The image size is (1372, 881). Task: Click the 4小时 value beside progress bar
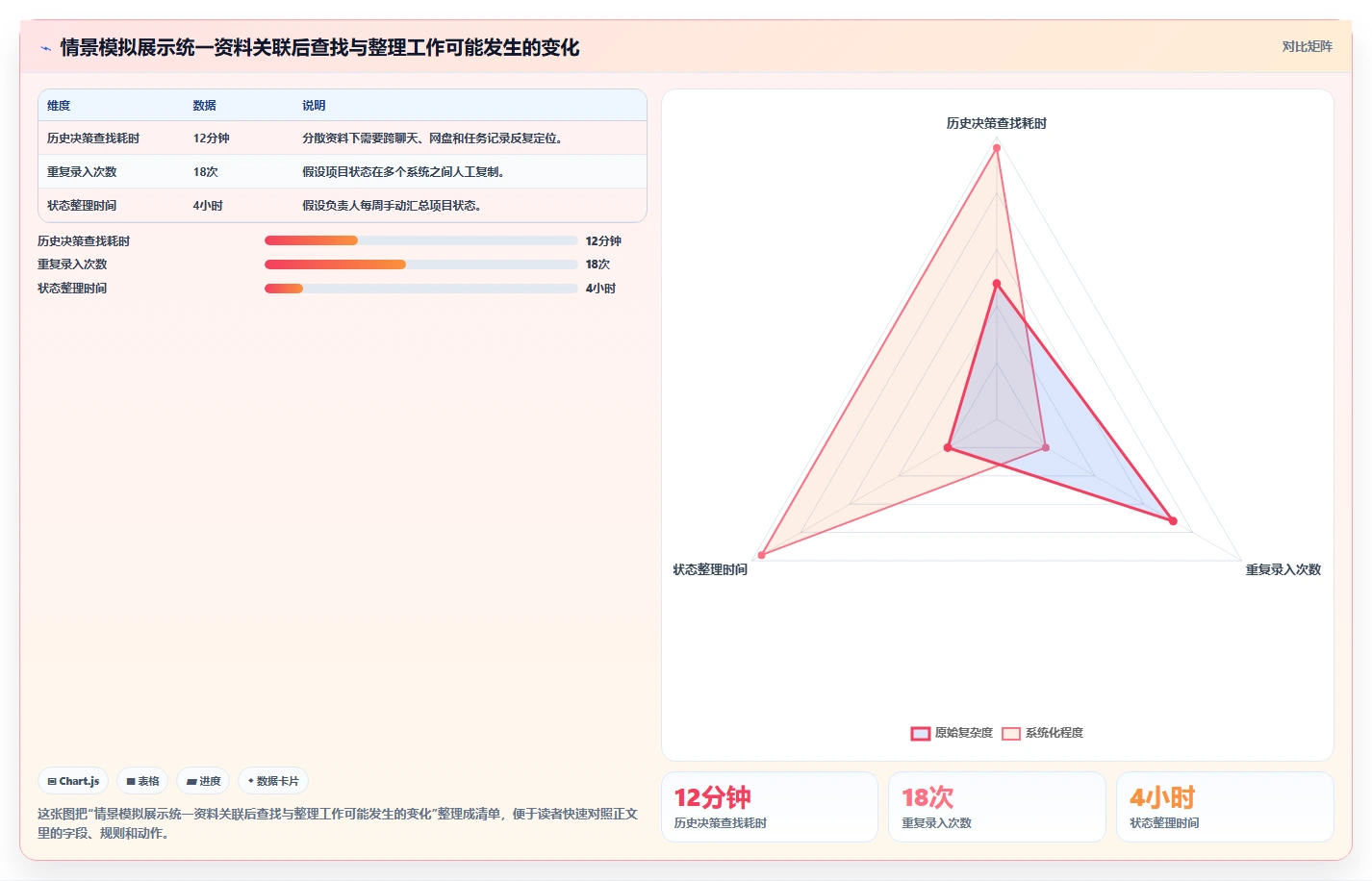[600, 289]
